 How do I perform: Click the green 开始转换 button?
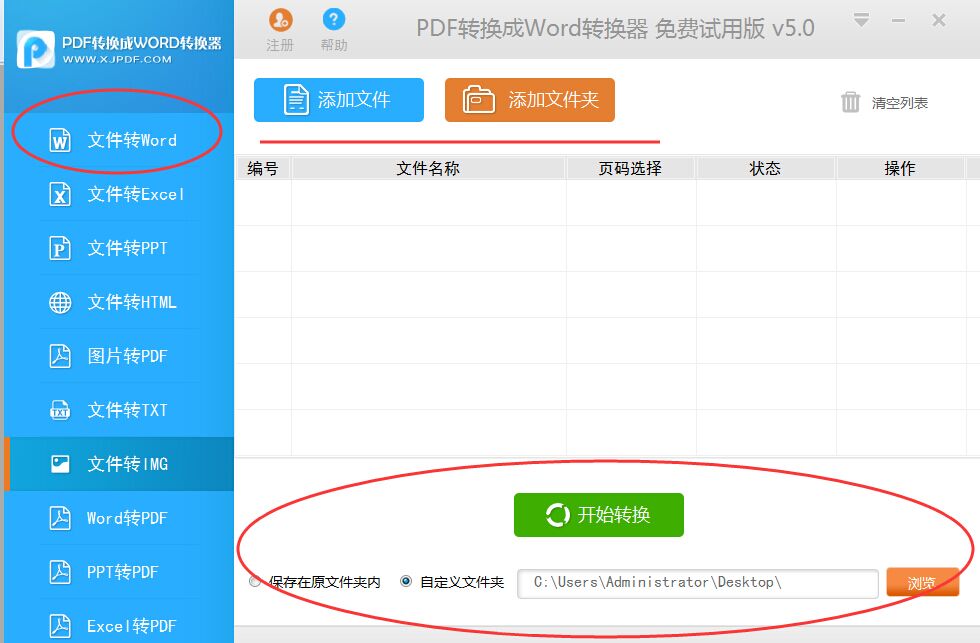(599, 515)
